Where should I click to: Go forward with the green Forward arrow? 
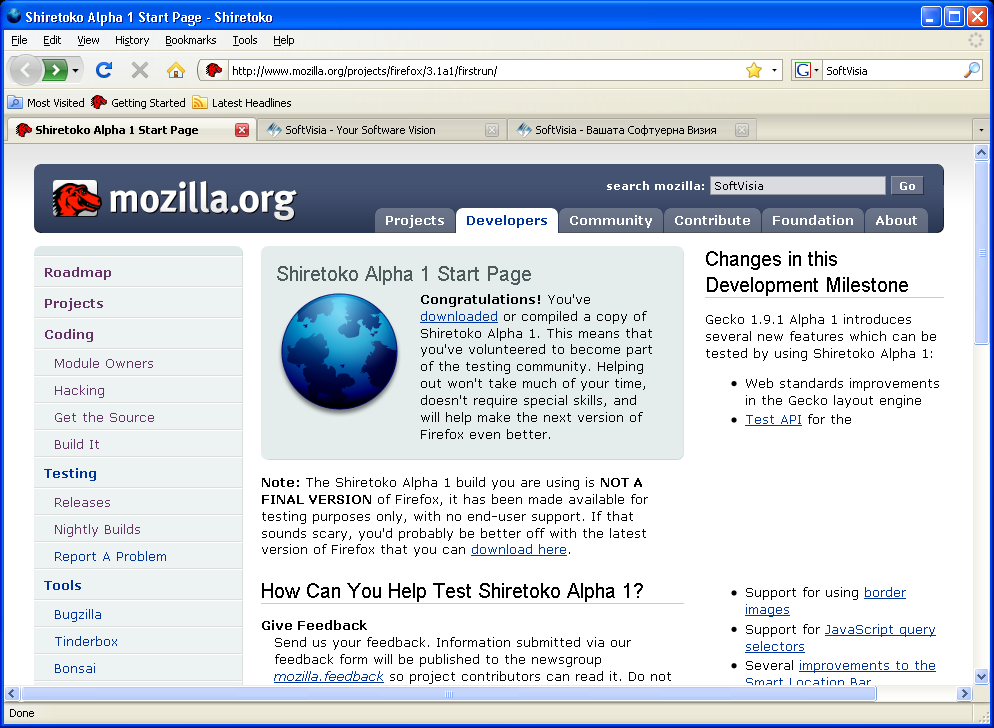[55, 70]
